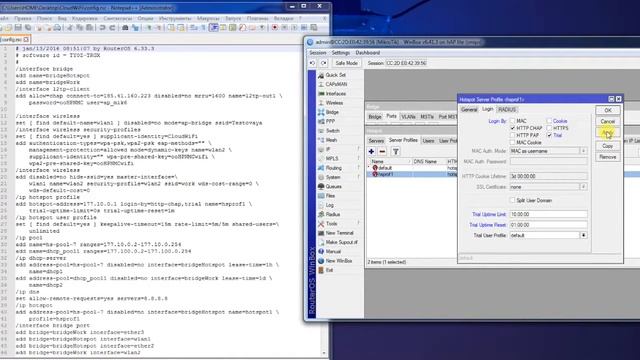This screenshot has height=360, width=640.
Task: Enable HTTP PAP login checkbox
Action: click(x=512, y=135)
